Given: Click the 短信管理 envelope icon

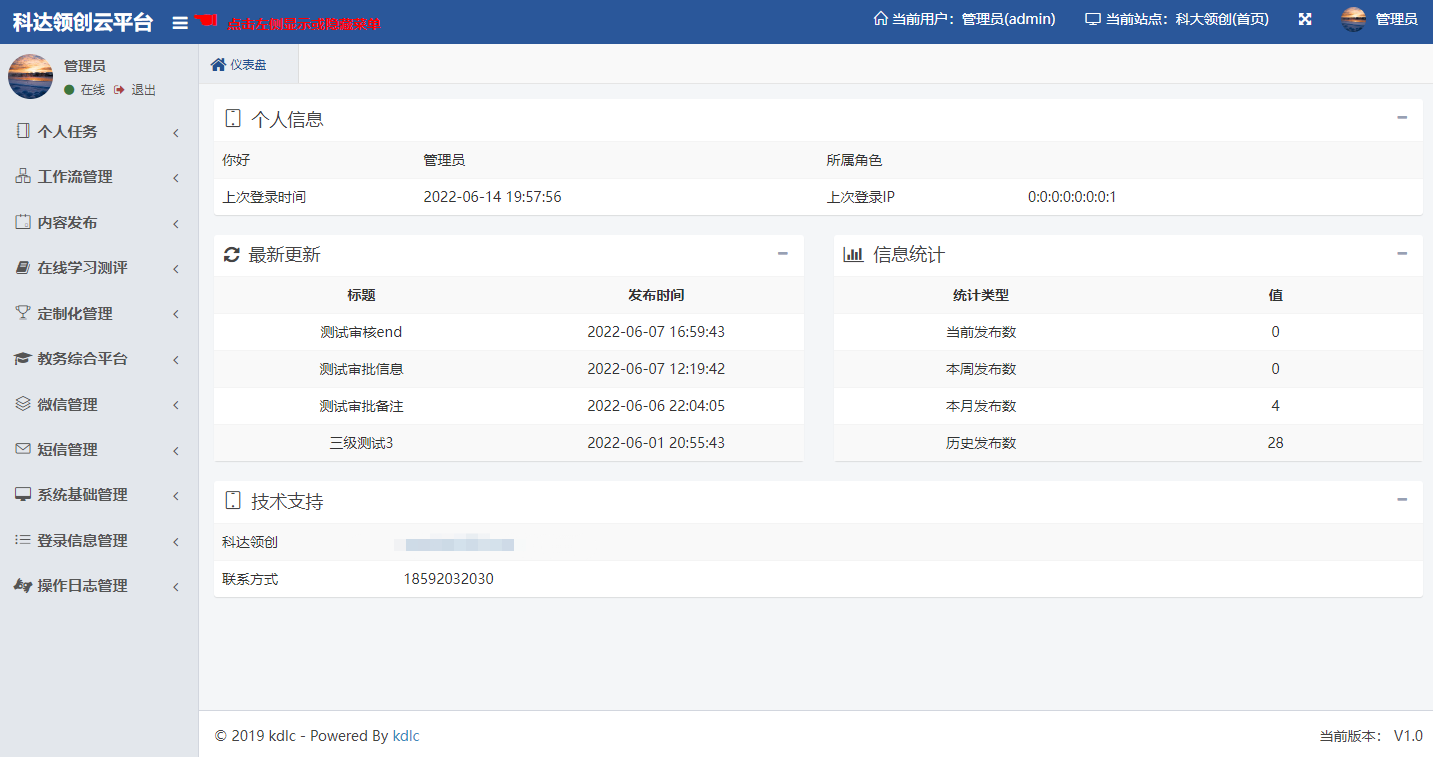Looking at the screenshot, I should tap(23, 449).
